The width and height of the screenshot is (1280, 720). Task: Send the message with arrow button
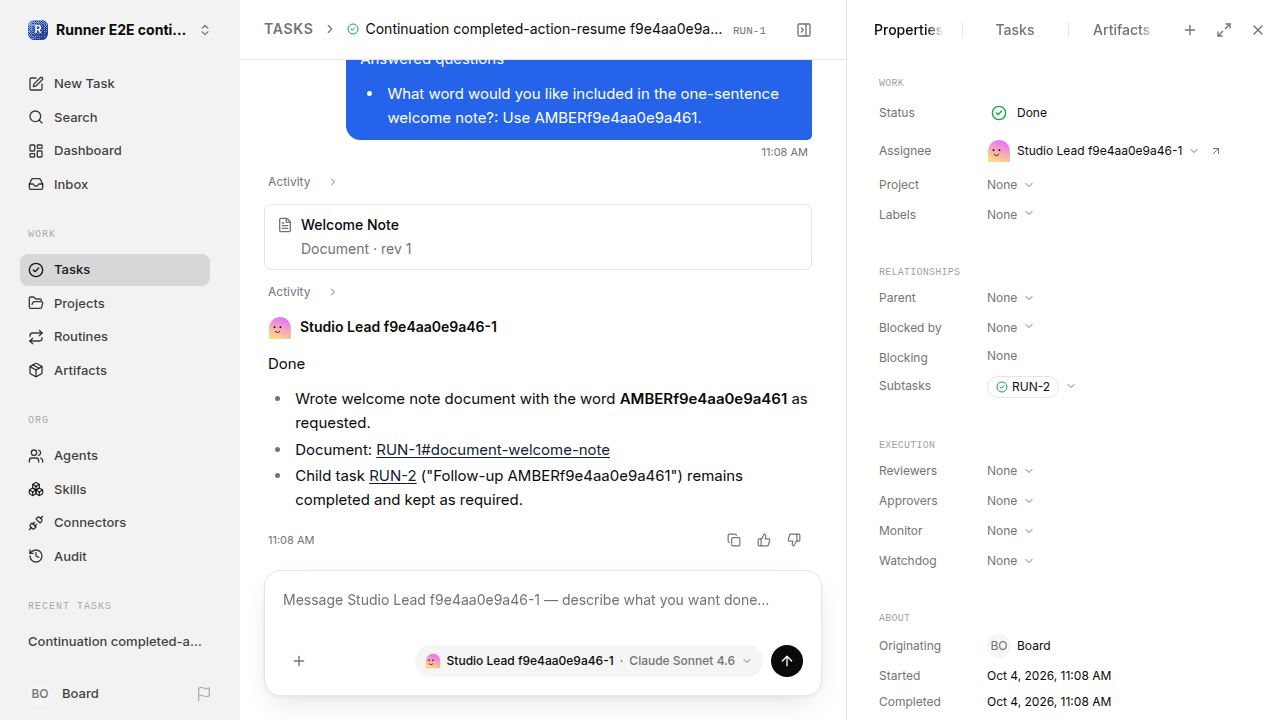tap(787, 661)
